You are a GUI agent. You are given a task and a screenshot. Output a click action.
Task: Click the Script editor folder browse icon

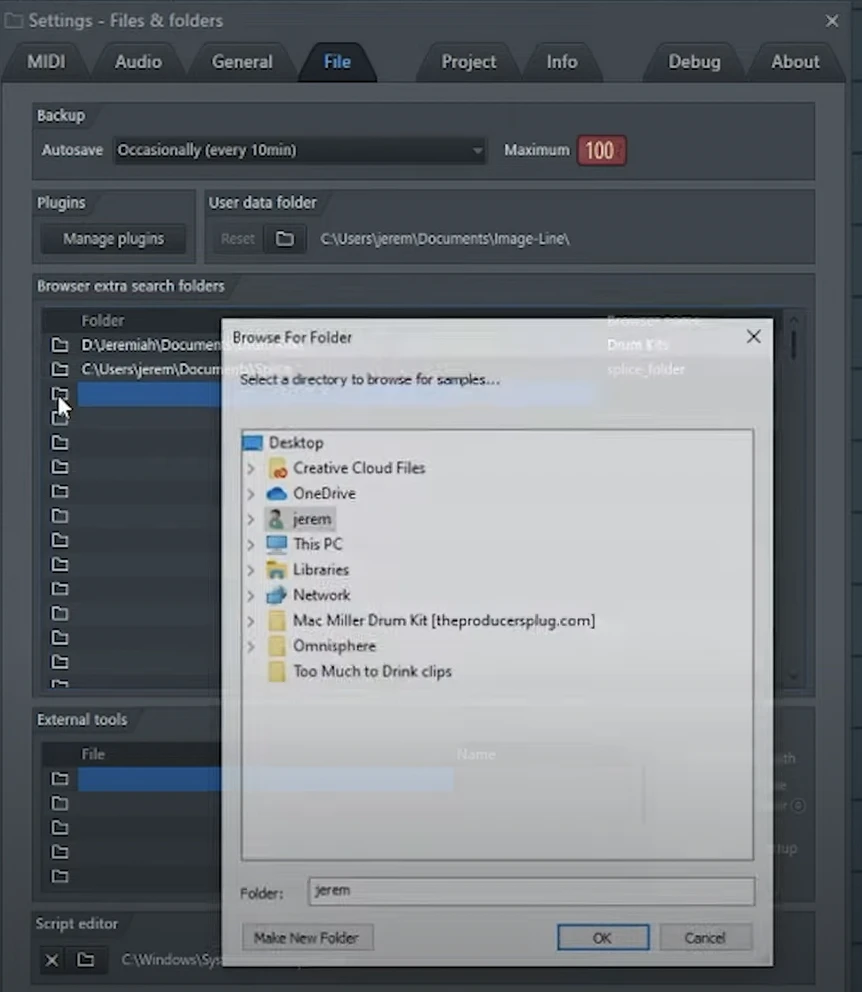pos(86,960)
